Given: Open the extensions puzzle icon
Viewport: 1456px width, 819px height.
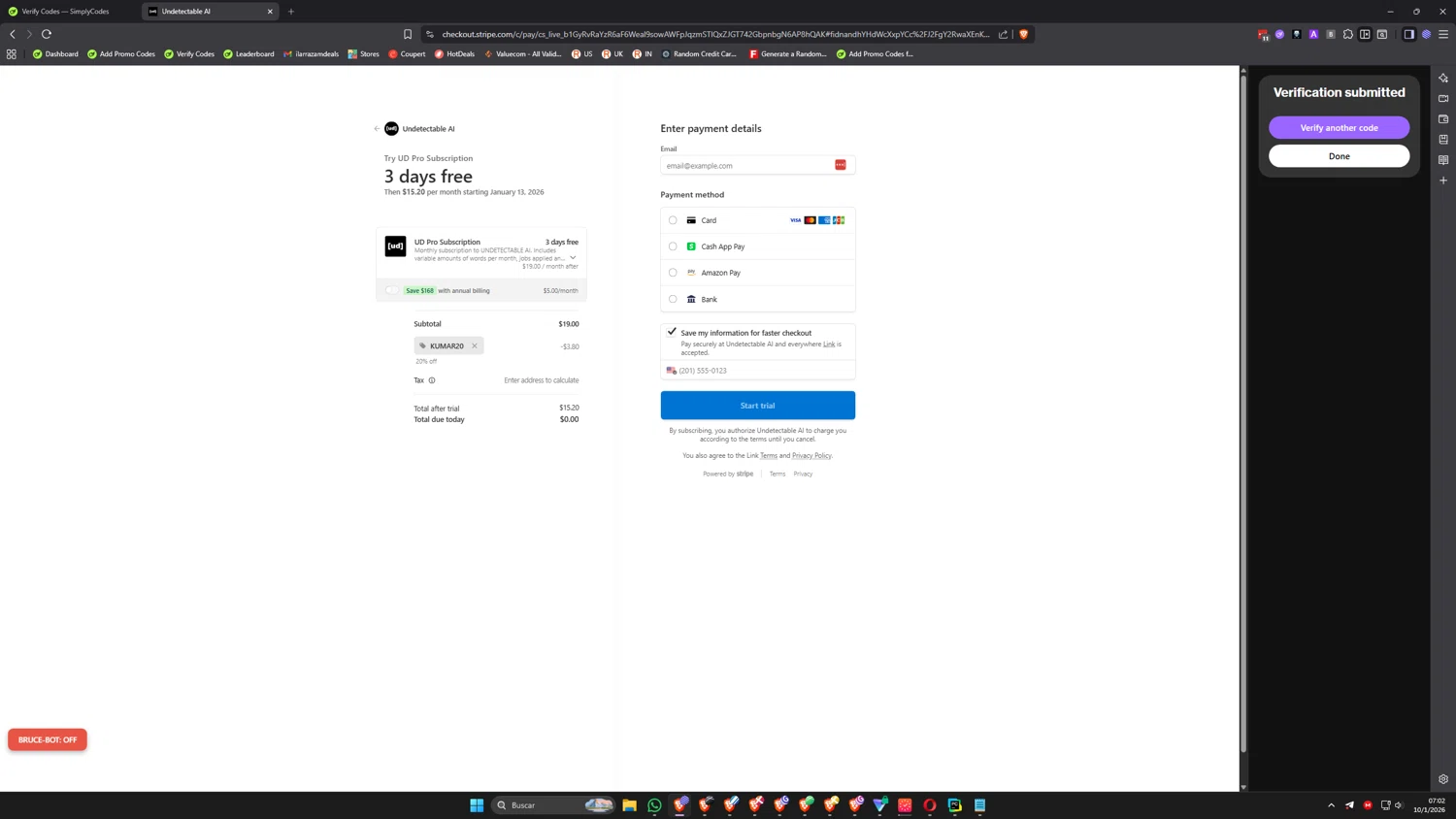Looking at the screenshot, I should tap(1348, 34).
